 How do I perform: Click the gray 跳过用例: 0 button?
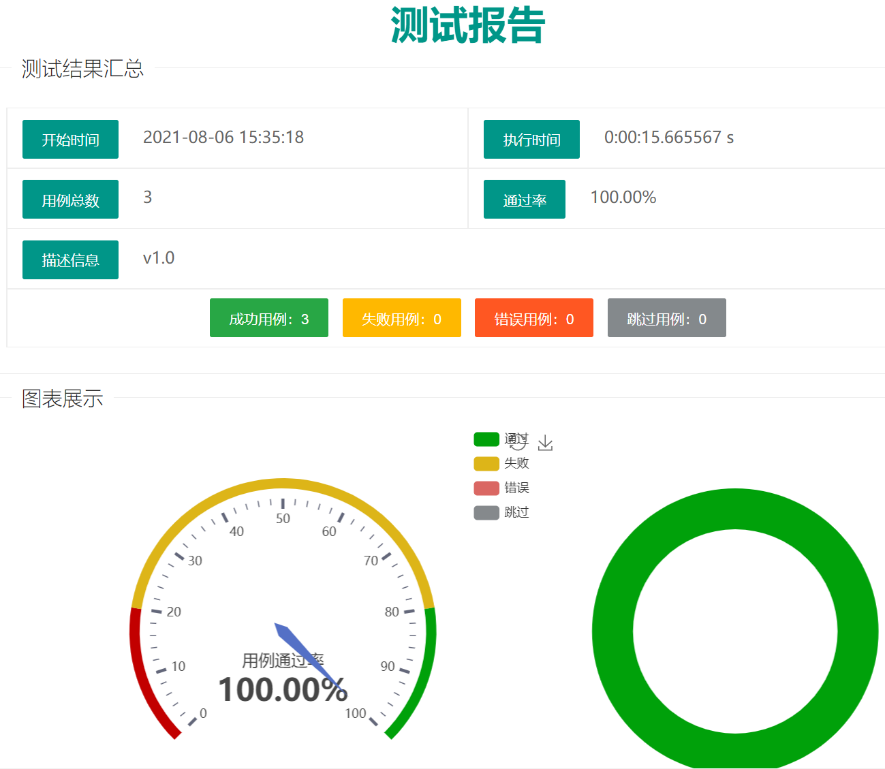pos(666,318)
